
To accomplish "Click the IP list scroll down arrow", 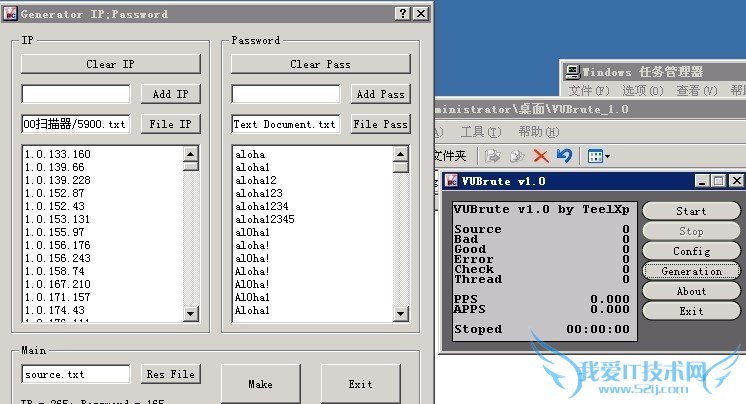I will pyautogui.click(x=191, y=313).
